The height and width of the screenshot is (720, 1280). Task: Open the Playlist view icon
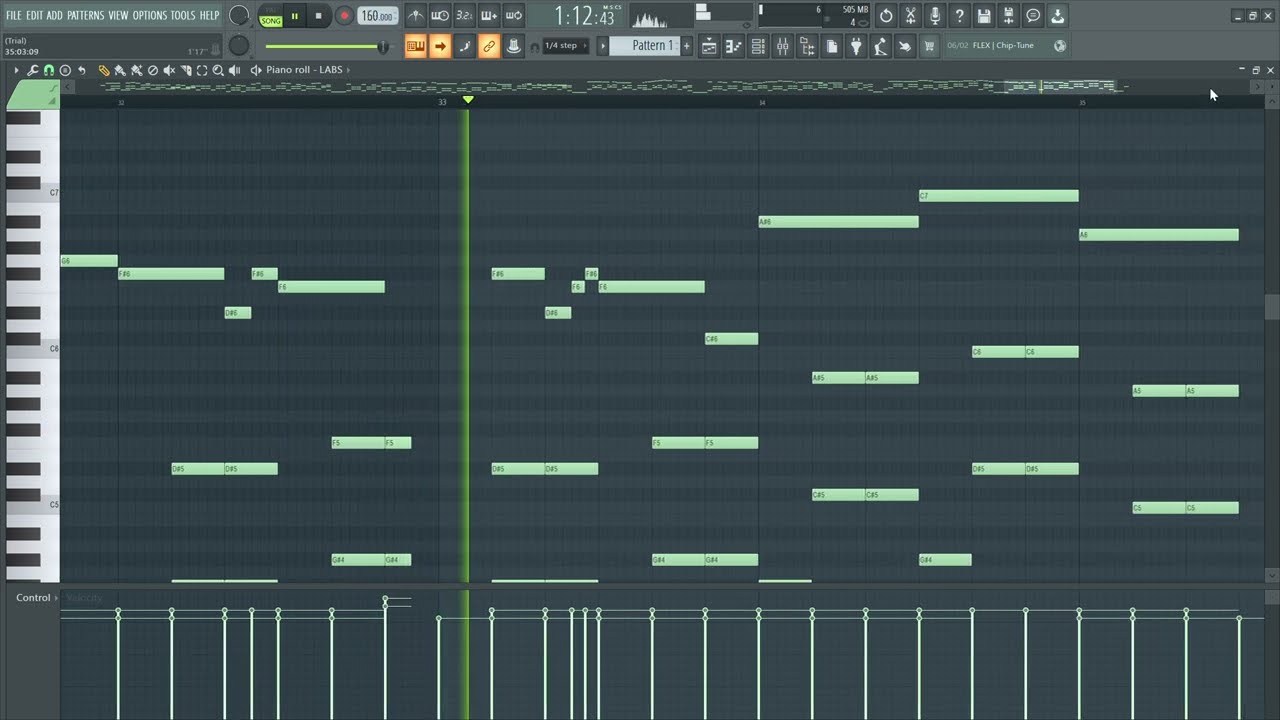pyautogui.click(x=709, y=46)
